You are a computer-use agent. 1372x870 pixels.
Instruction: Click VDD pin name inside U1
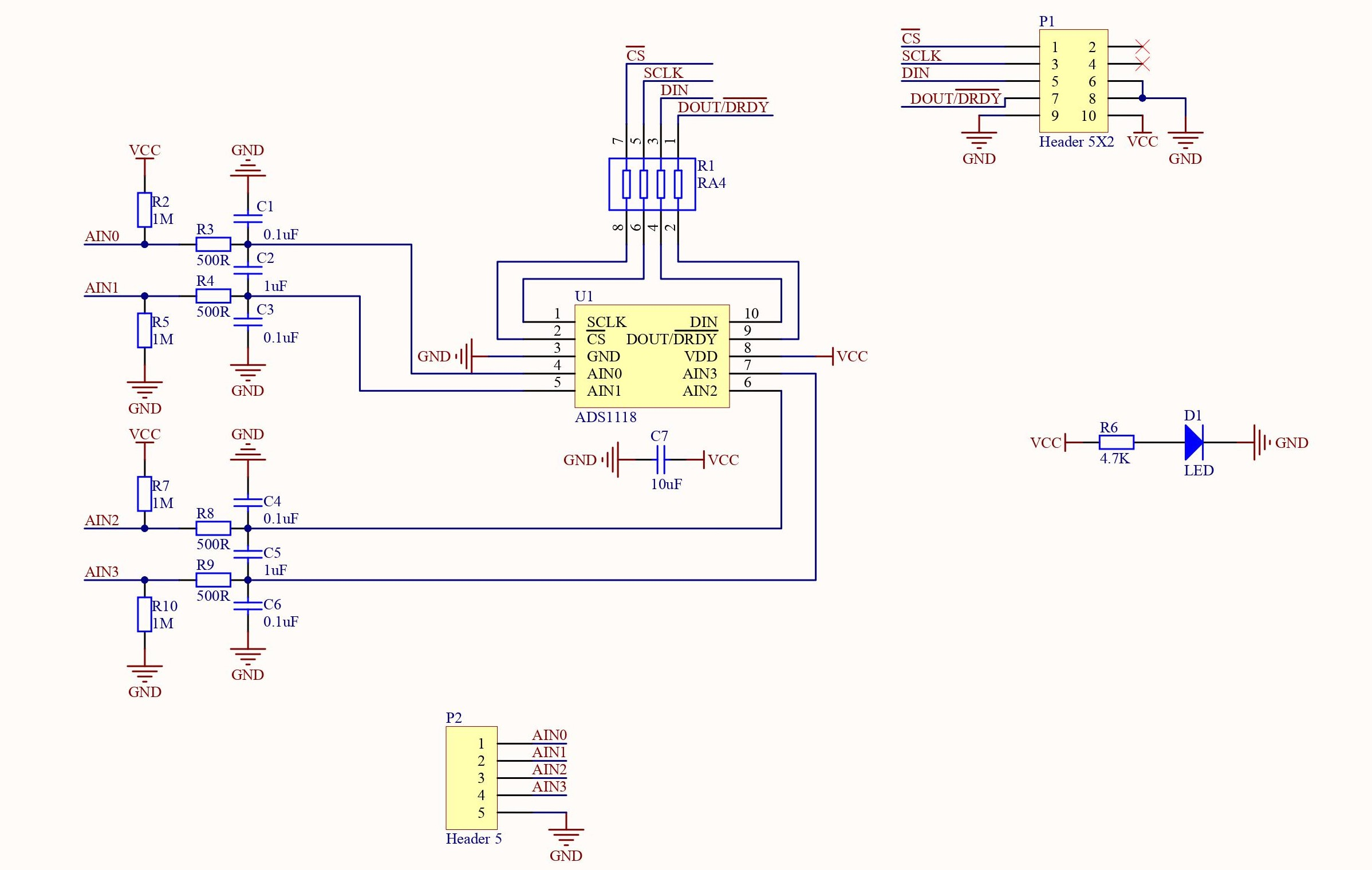[x=700, y=356]
